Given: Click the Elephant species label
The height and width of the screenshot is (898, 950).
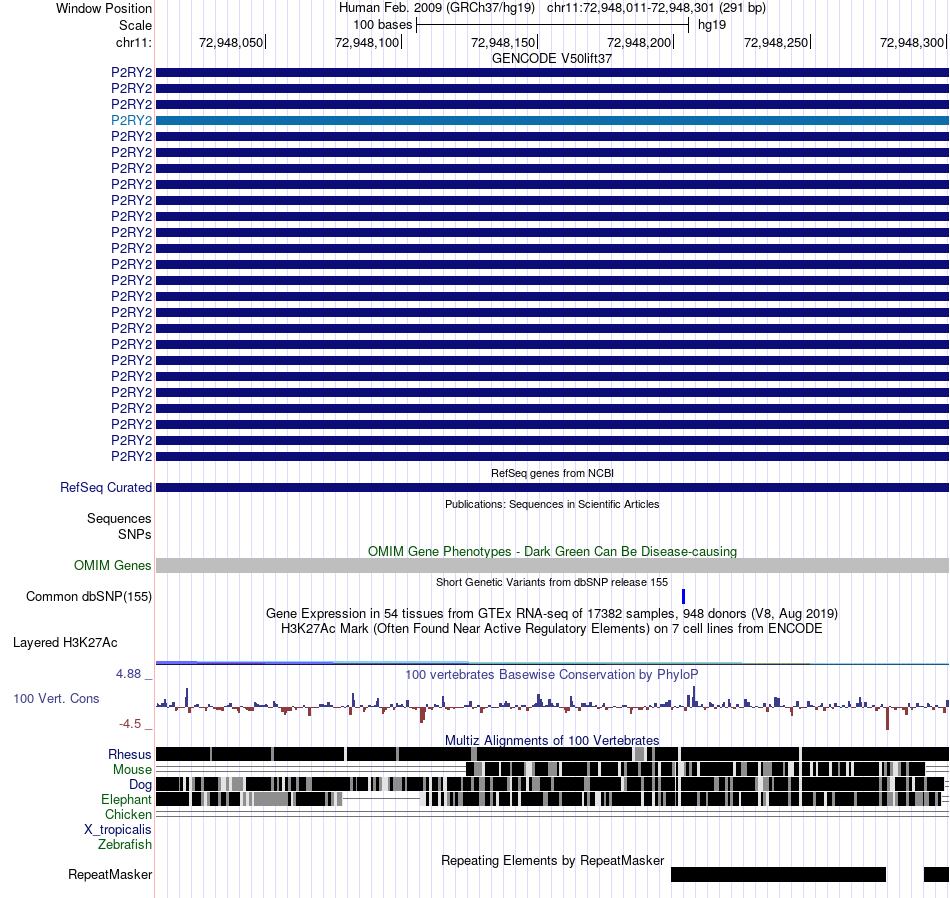Looking at the screenshot, I should point(126,800).
